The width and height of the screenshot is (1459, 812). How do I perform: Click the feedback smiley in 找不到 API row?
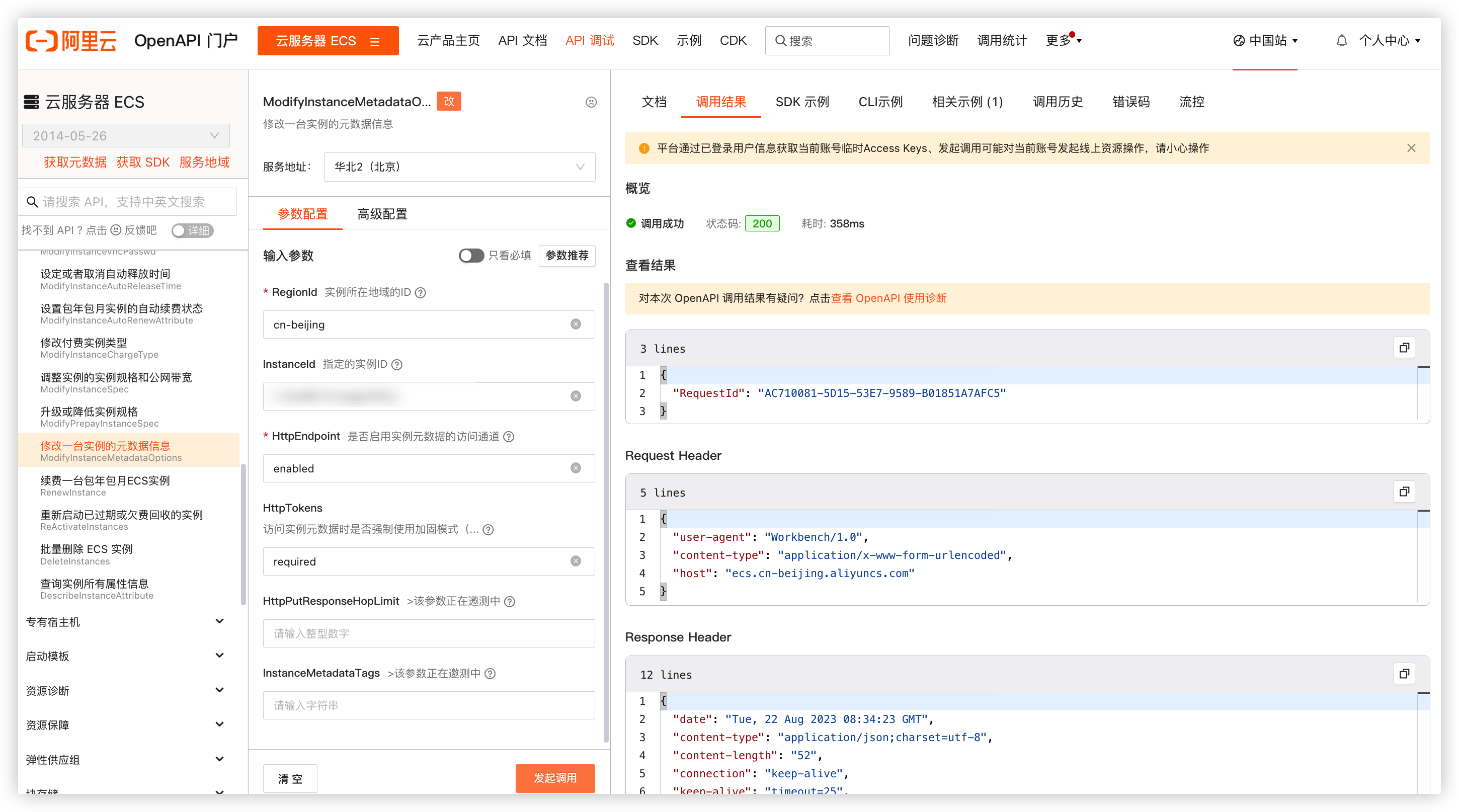116,230
